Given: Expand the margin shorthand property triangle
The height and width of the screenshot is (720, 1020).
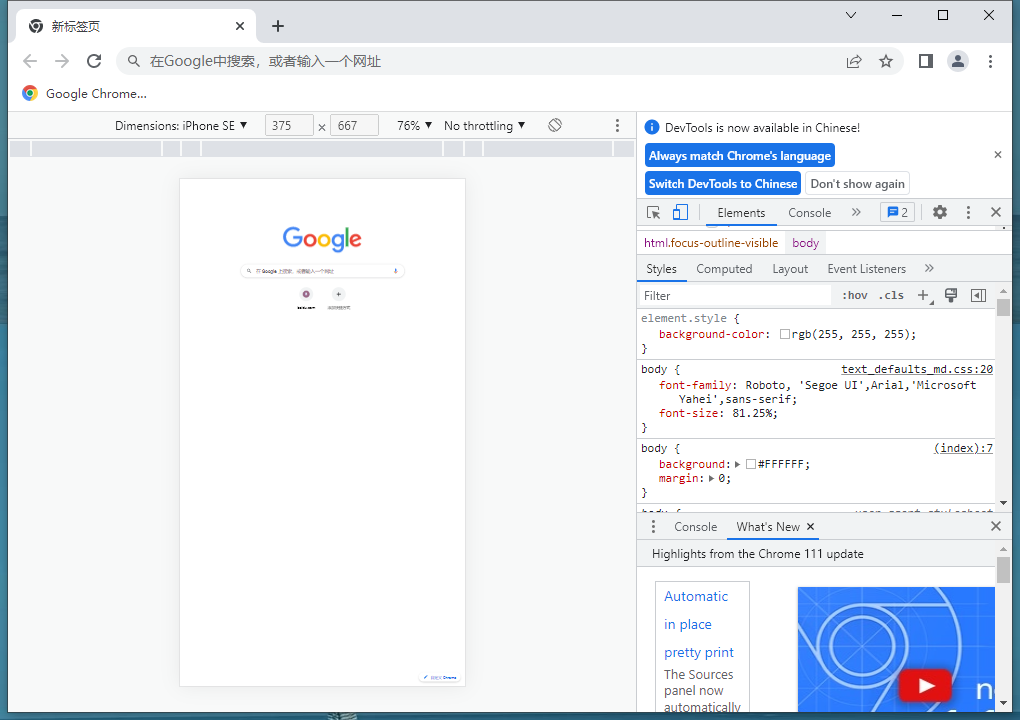Looking at the screenshot, I should (x=712, y=479).
